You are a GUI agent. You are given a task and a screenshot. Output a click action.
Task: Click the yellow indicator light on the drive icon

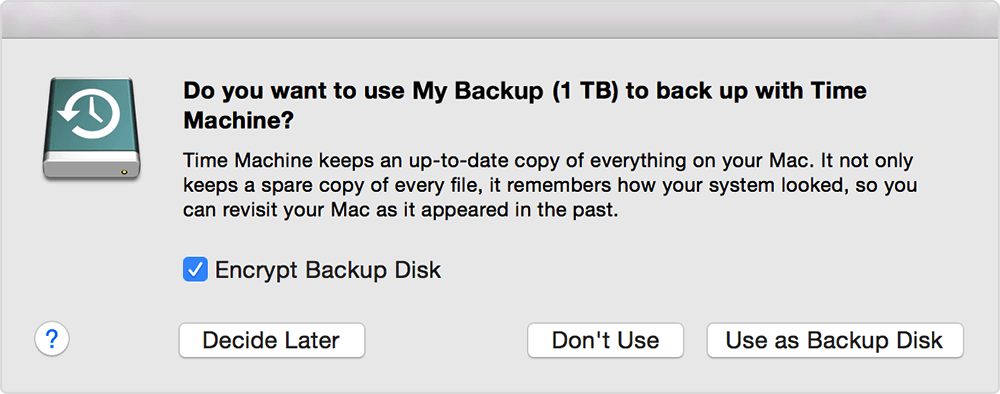pos(124,171)
